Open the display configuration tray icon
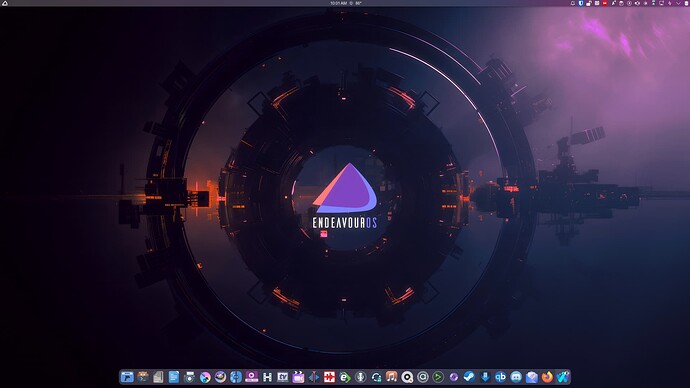Viewport: 690px width, 388px height. pyautogui.click(x=661, y=3)
